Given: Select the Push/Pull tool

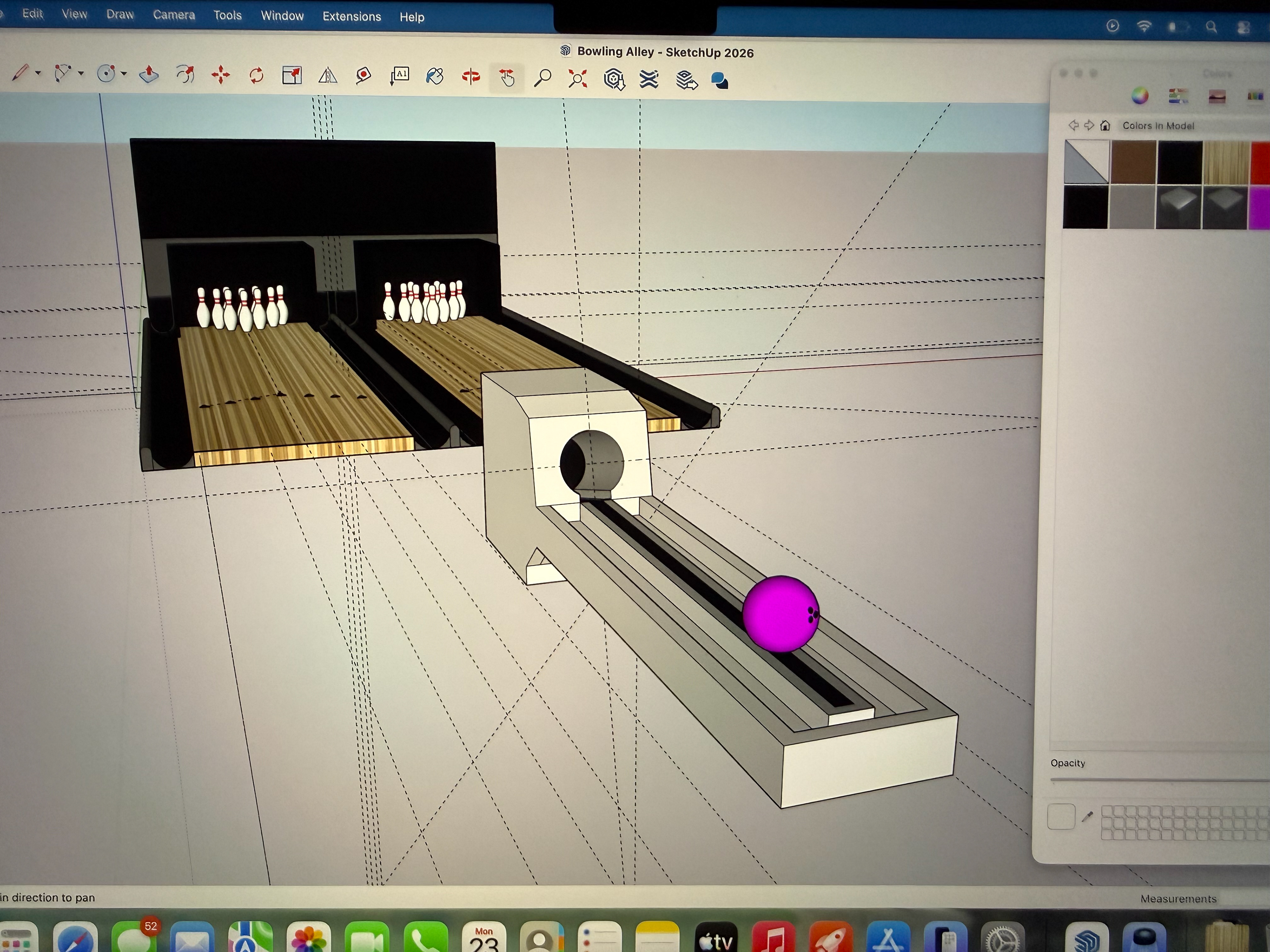Looking at the screenshot, I should (x=149, y=75).
